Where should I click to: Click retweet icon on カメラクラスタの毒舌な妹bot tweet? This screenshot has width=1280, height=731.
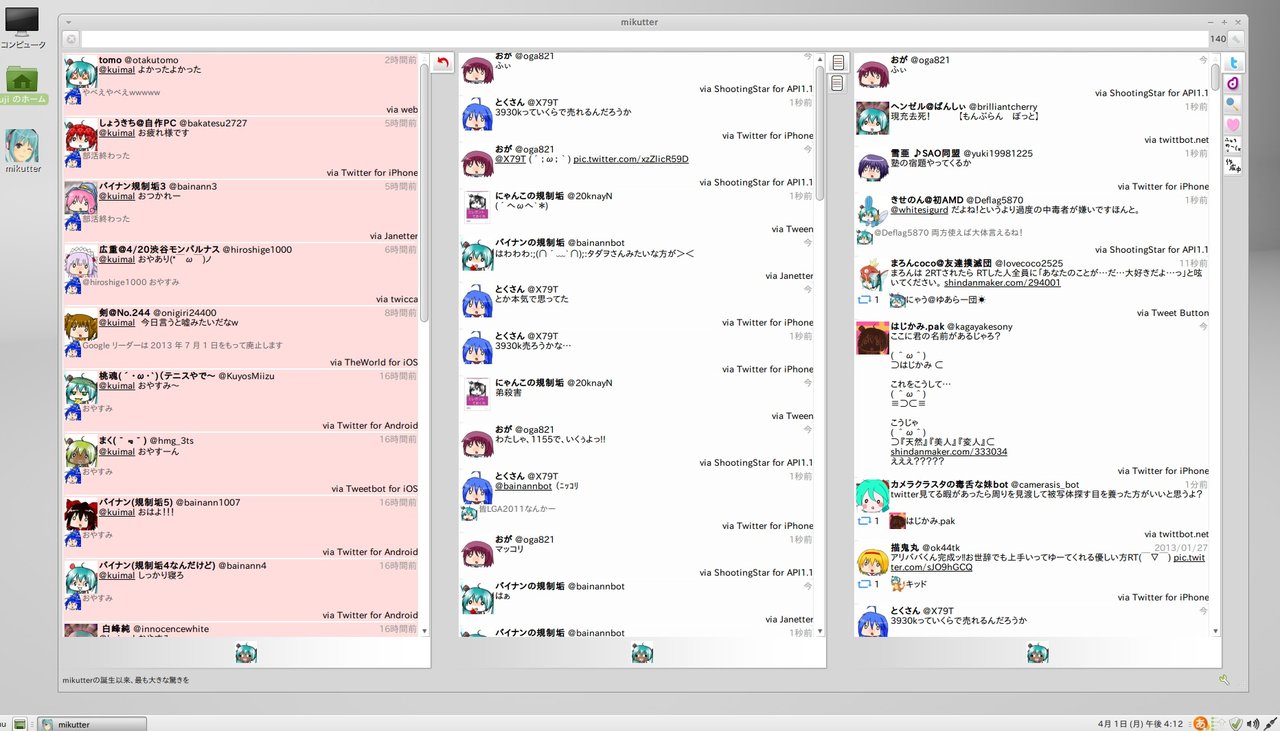coord(865,521)
